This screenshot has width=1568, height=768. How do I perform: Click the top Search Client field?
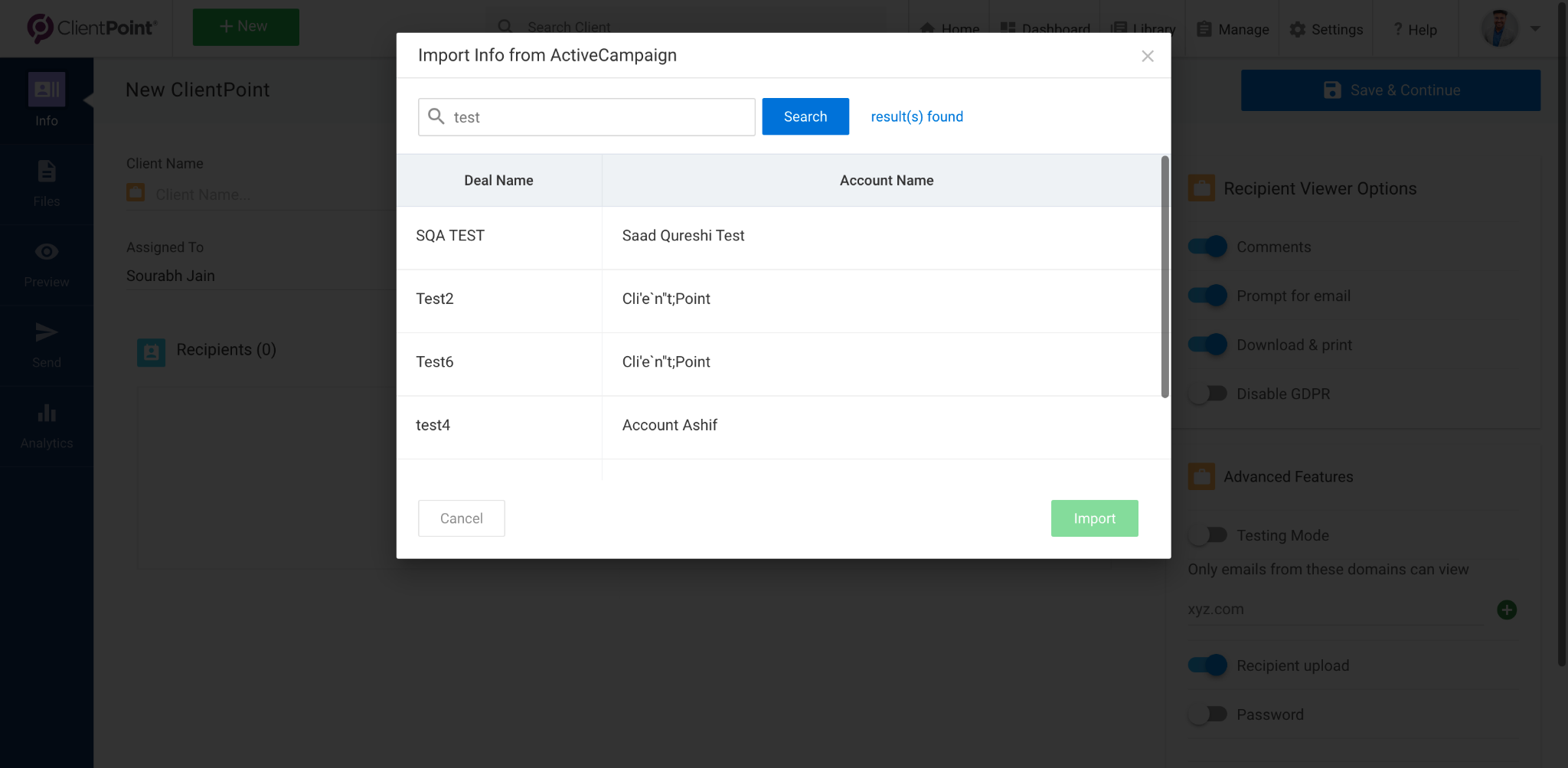point(685,28)
